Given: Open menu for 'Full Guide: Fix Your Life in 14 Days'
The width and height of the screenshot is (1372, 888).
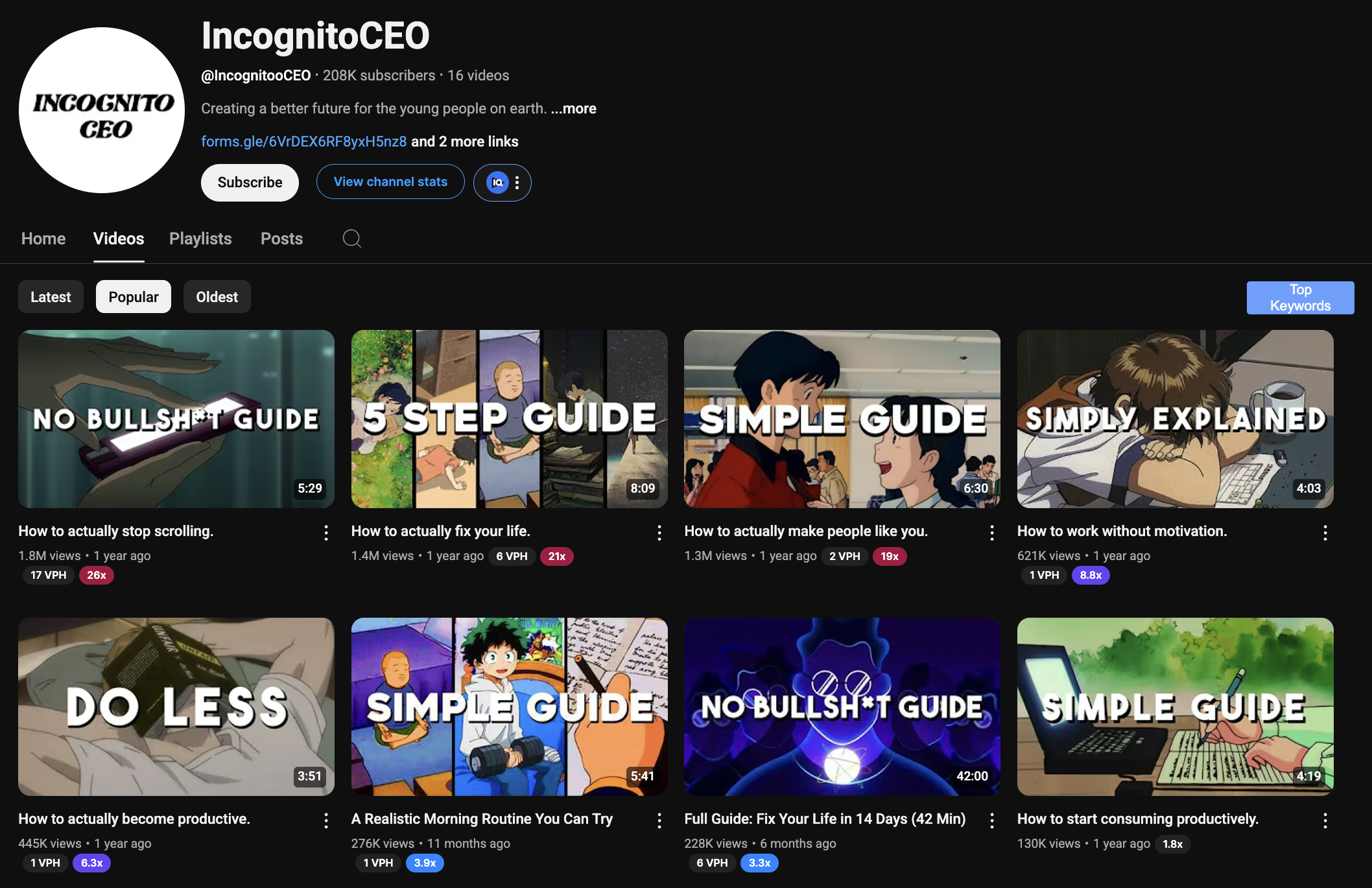Looking at the screenshot, I should (x=992, y=821).
